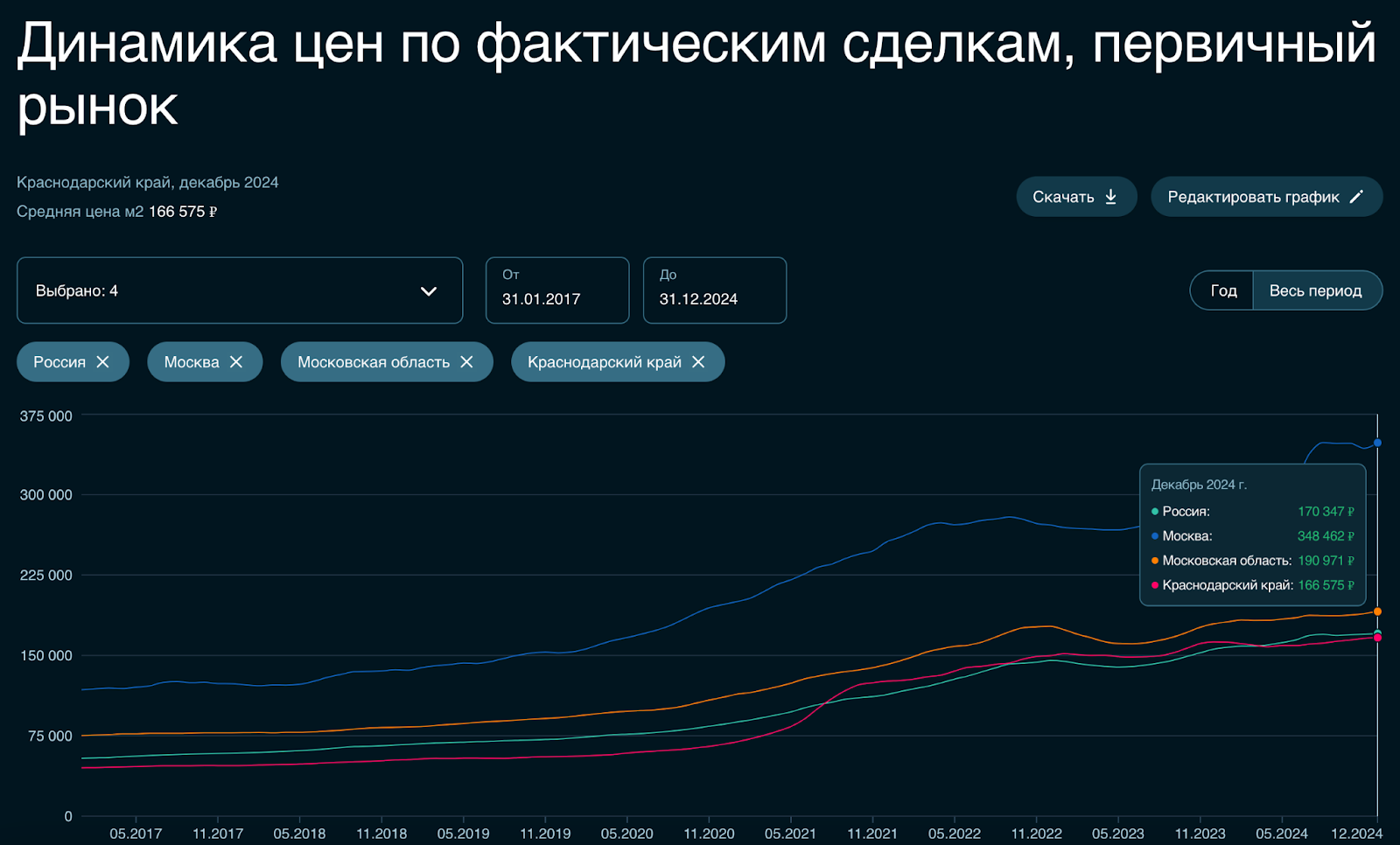Click the blue Москва legend dot in tooltip
The width and height of the screenshot is (1400, 845).
[1155, 536]
